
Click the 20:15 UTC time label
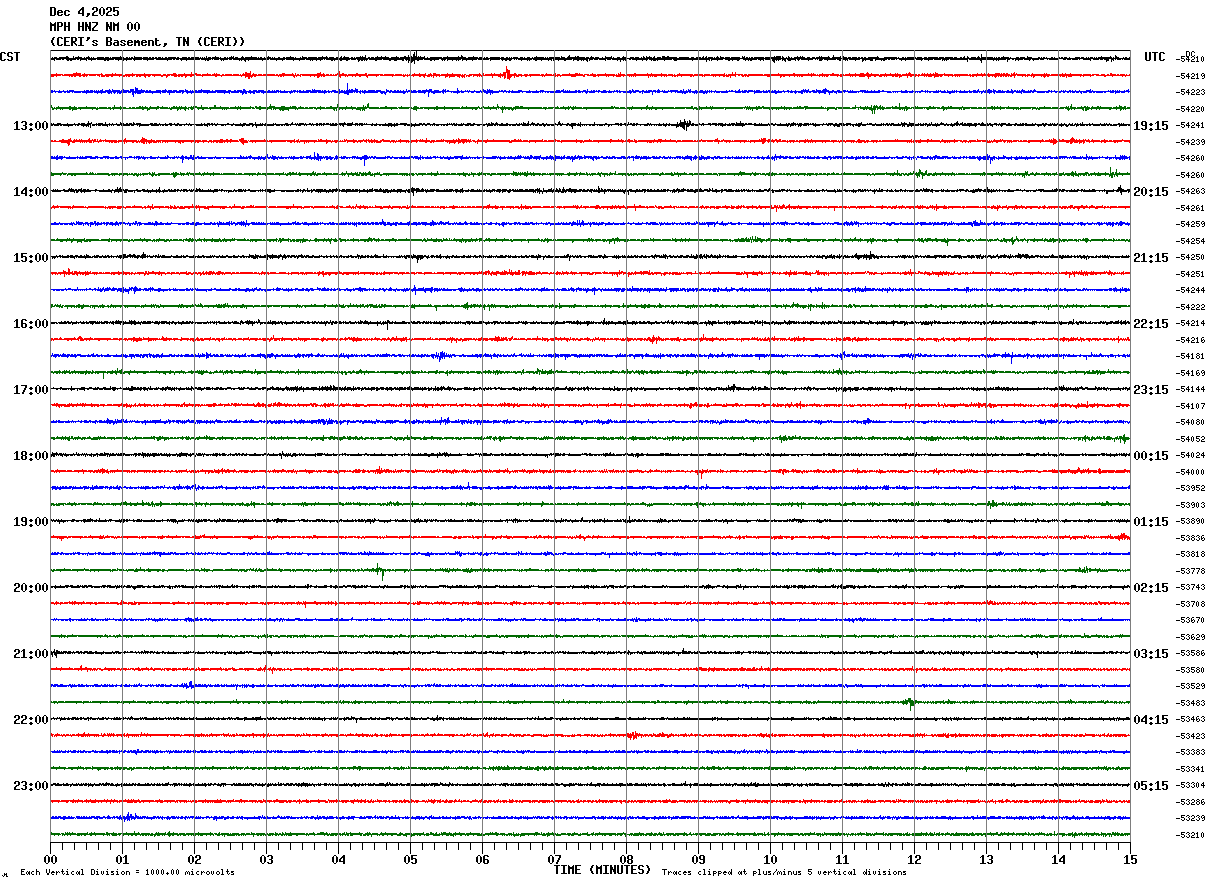pos(1151,192)
